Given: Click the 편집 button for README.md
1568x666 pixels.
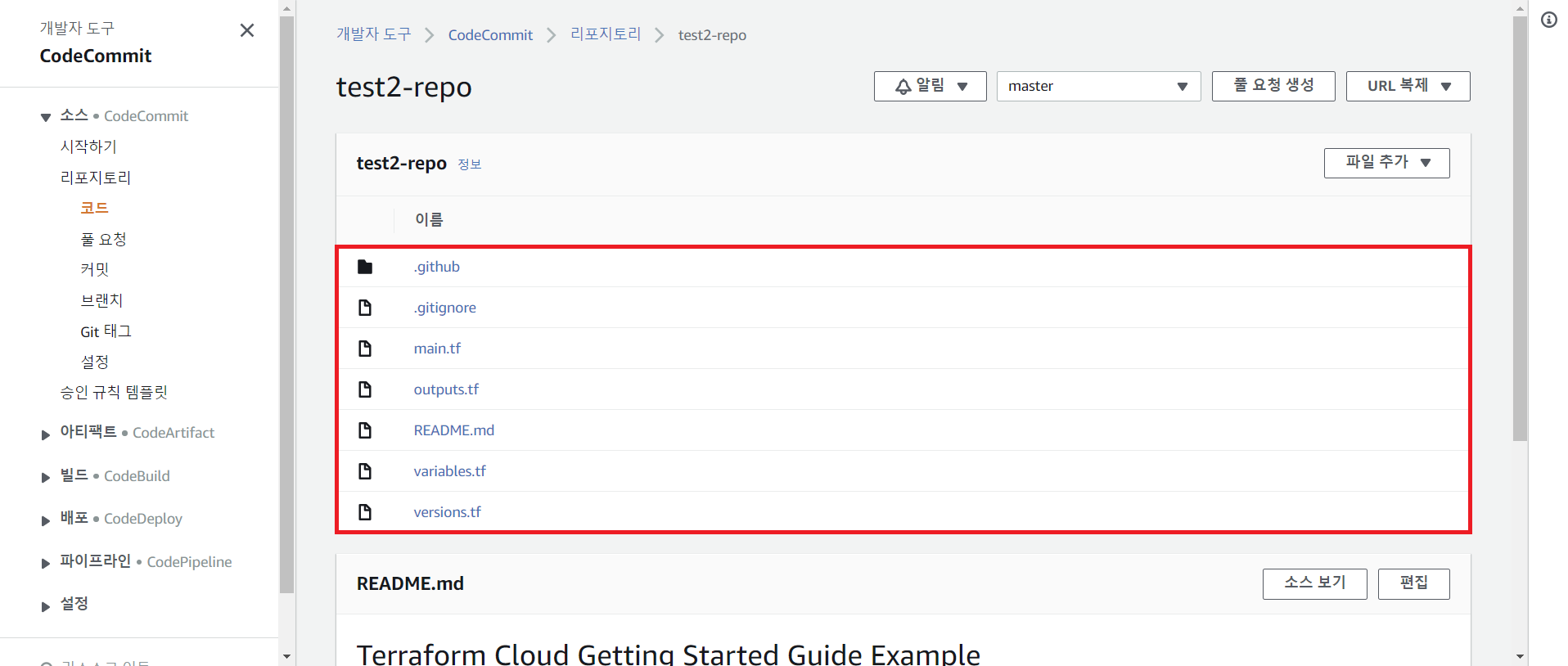Looking at the screenshot, I should coord(1413,584).
